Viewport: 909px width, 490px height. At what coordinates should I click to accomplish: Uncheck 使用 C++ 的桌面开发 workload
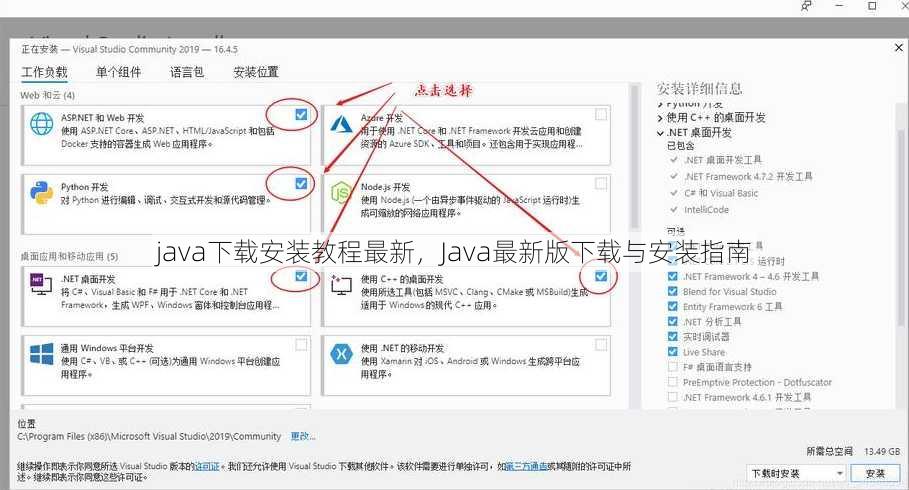[x=601, y=276]
